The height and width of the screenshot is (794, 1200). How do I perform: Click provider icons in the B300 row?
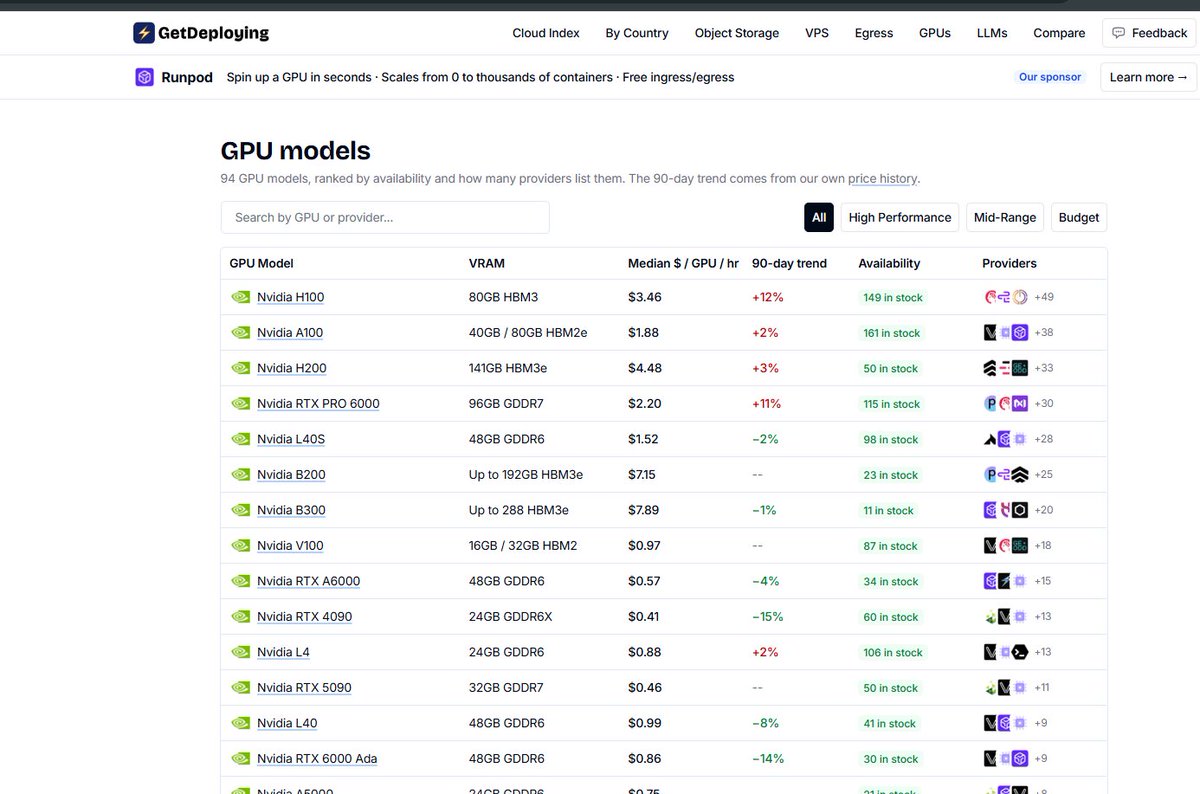(x=1006, y=510)
